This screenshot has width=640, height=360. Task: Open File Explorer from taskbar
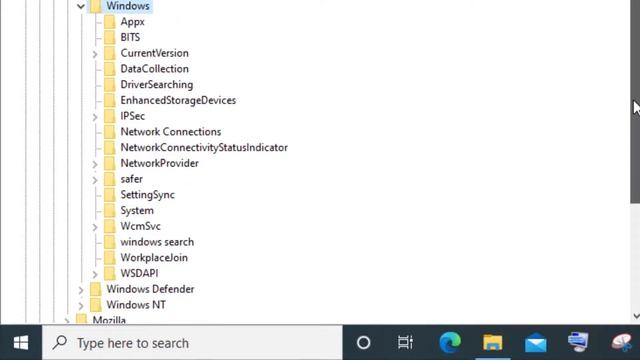point(493,342)
